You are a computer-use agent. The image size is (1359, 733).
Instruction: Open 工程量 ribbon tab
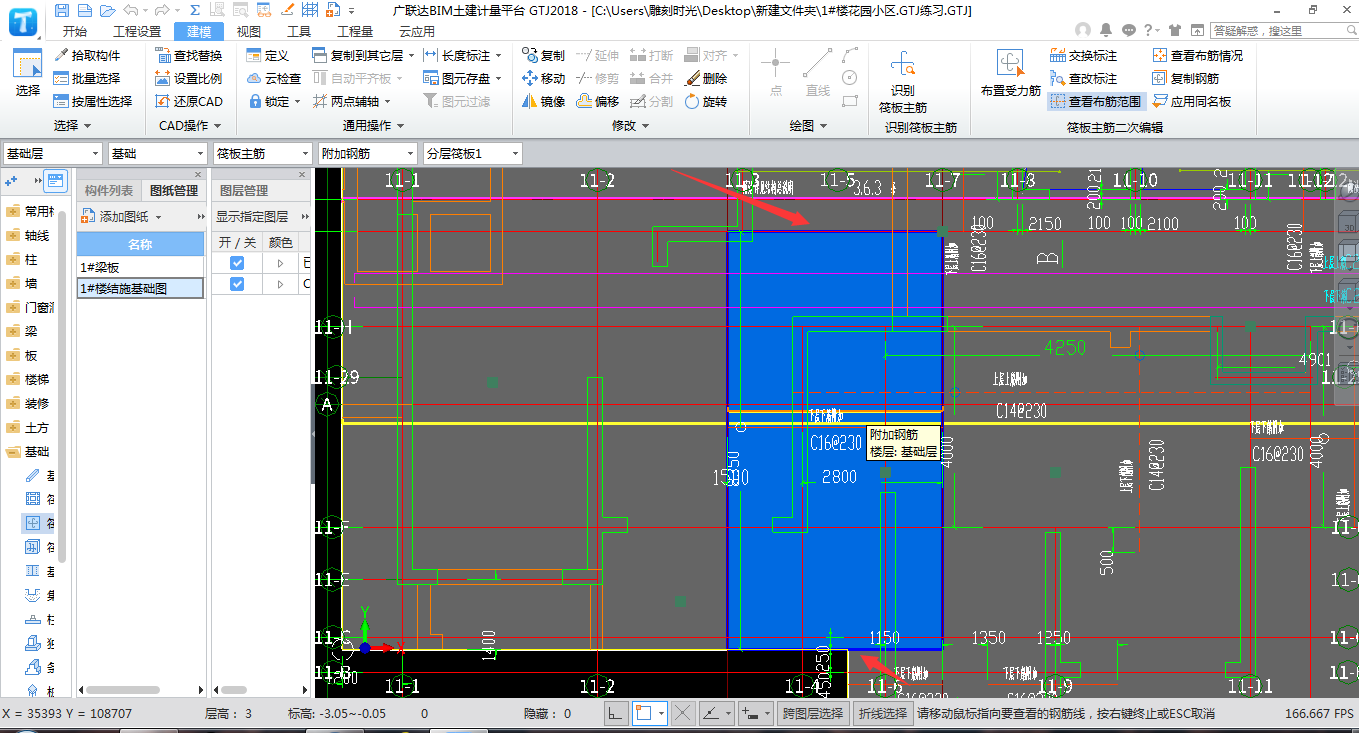[355, 31]
